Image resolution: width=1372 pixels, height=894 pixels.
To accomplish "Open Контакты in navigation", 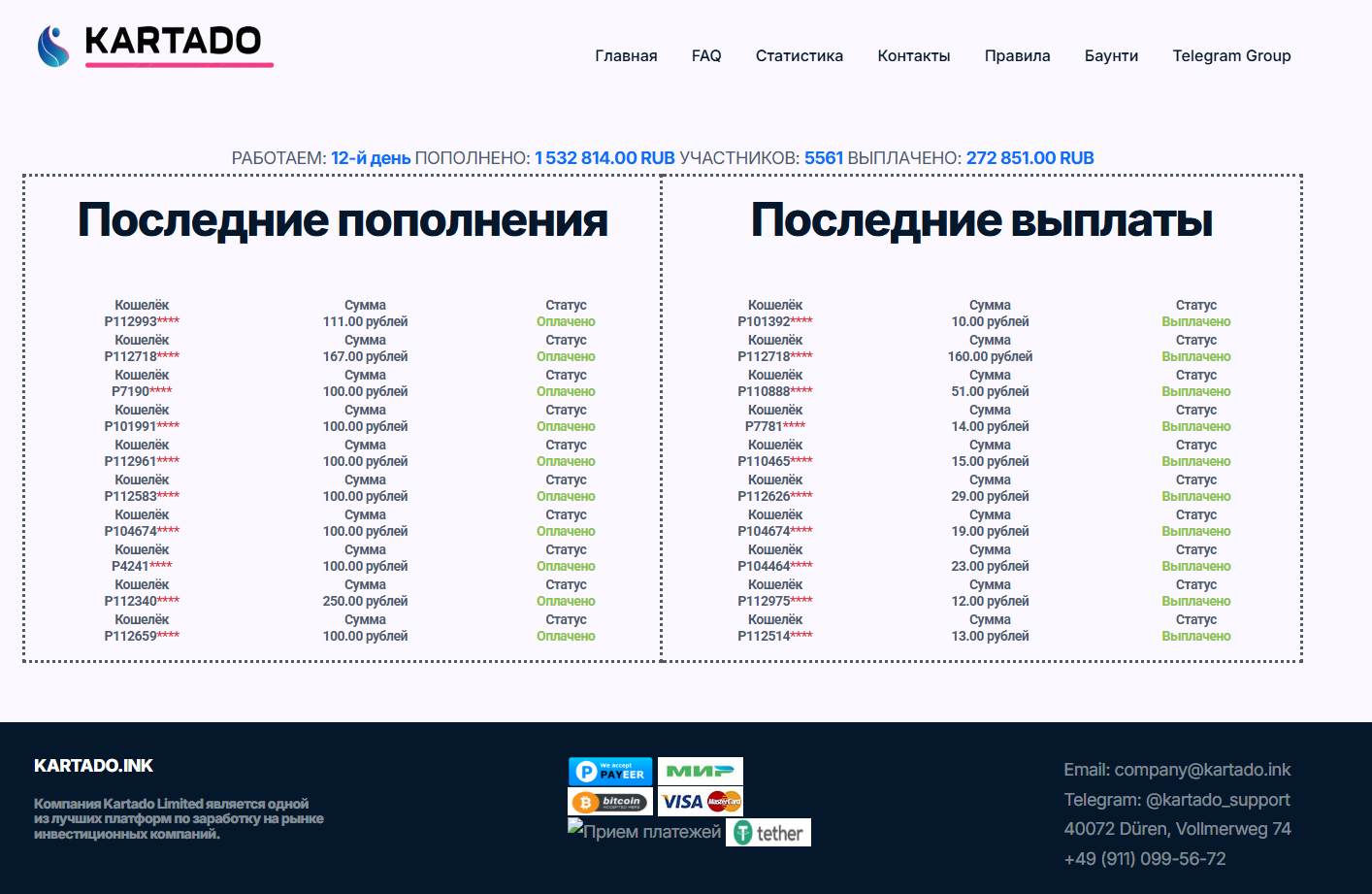I will (914, 56).
